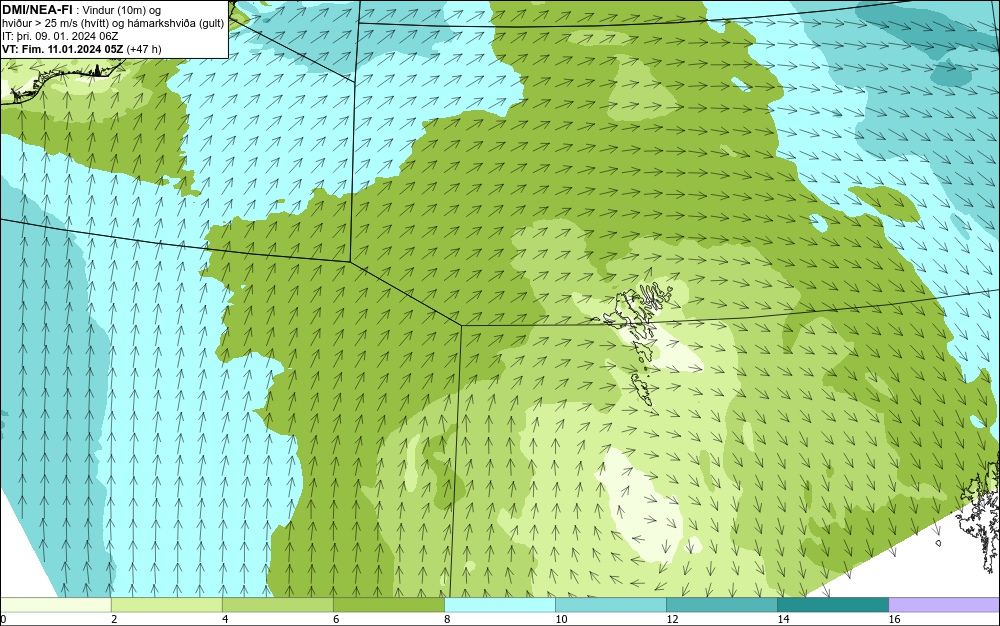
Task: Click the coastline outline at the right edge
Action: (x=980, y=513)
